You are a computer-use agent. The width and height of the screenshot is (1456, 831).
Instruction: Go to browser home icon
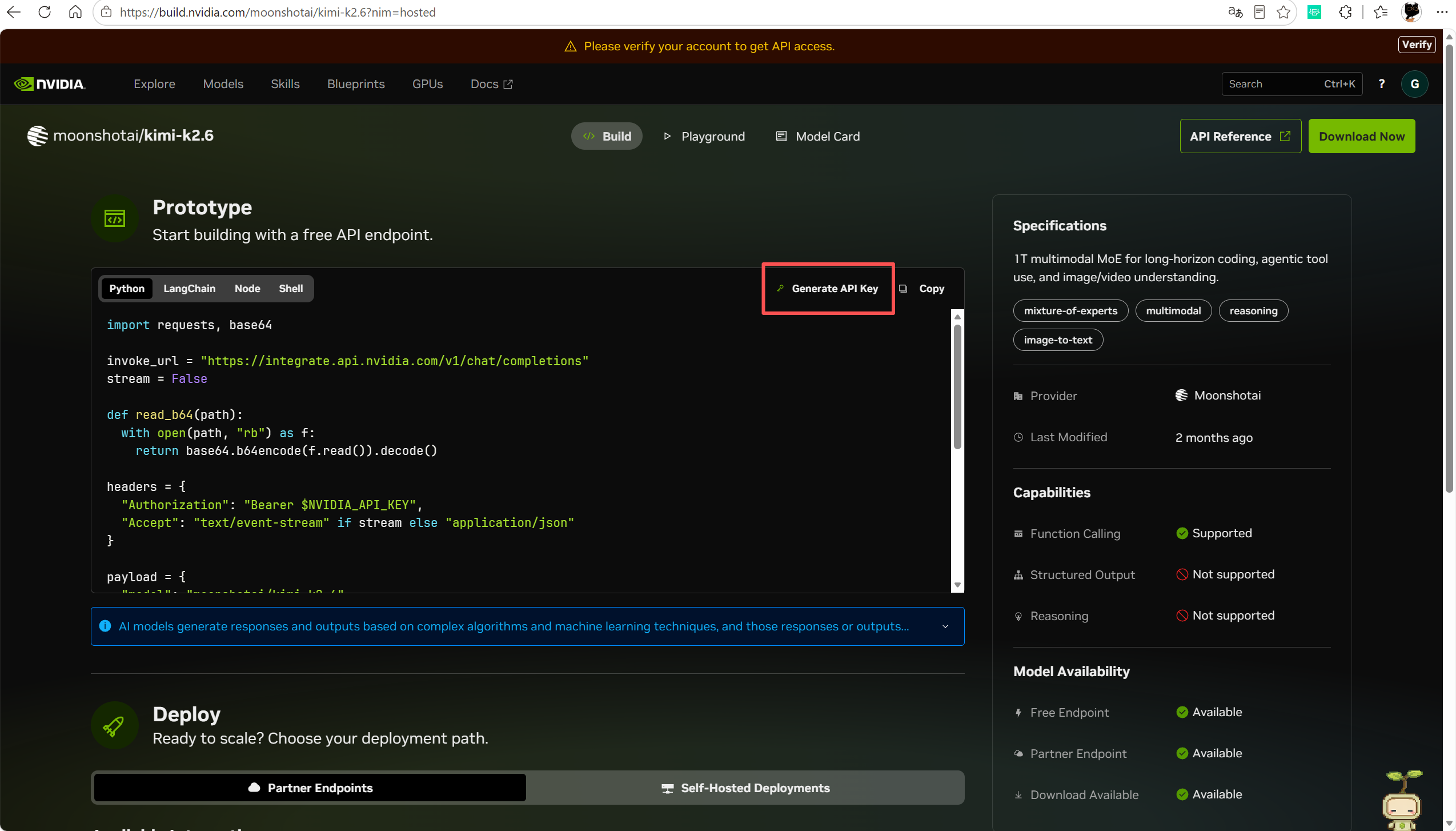click(75, 12)
